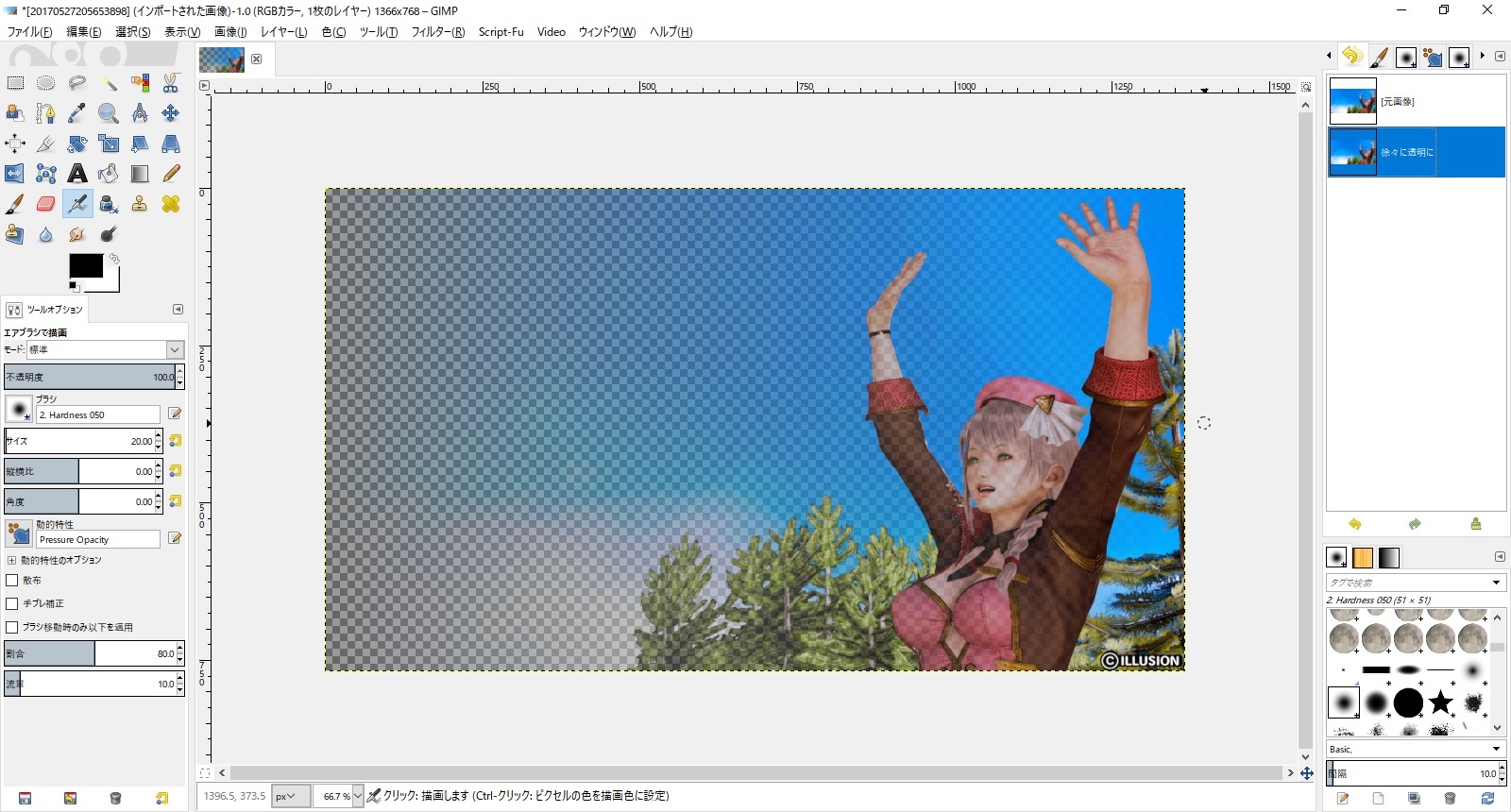The height and width of the screenshot is (812, 1511).
Task: Select the Move tool
Action: point(171,113)
